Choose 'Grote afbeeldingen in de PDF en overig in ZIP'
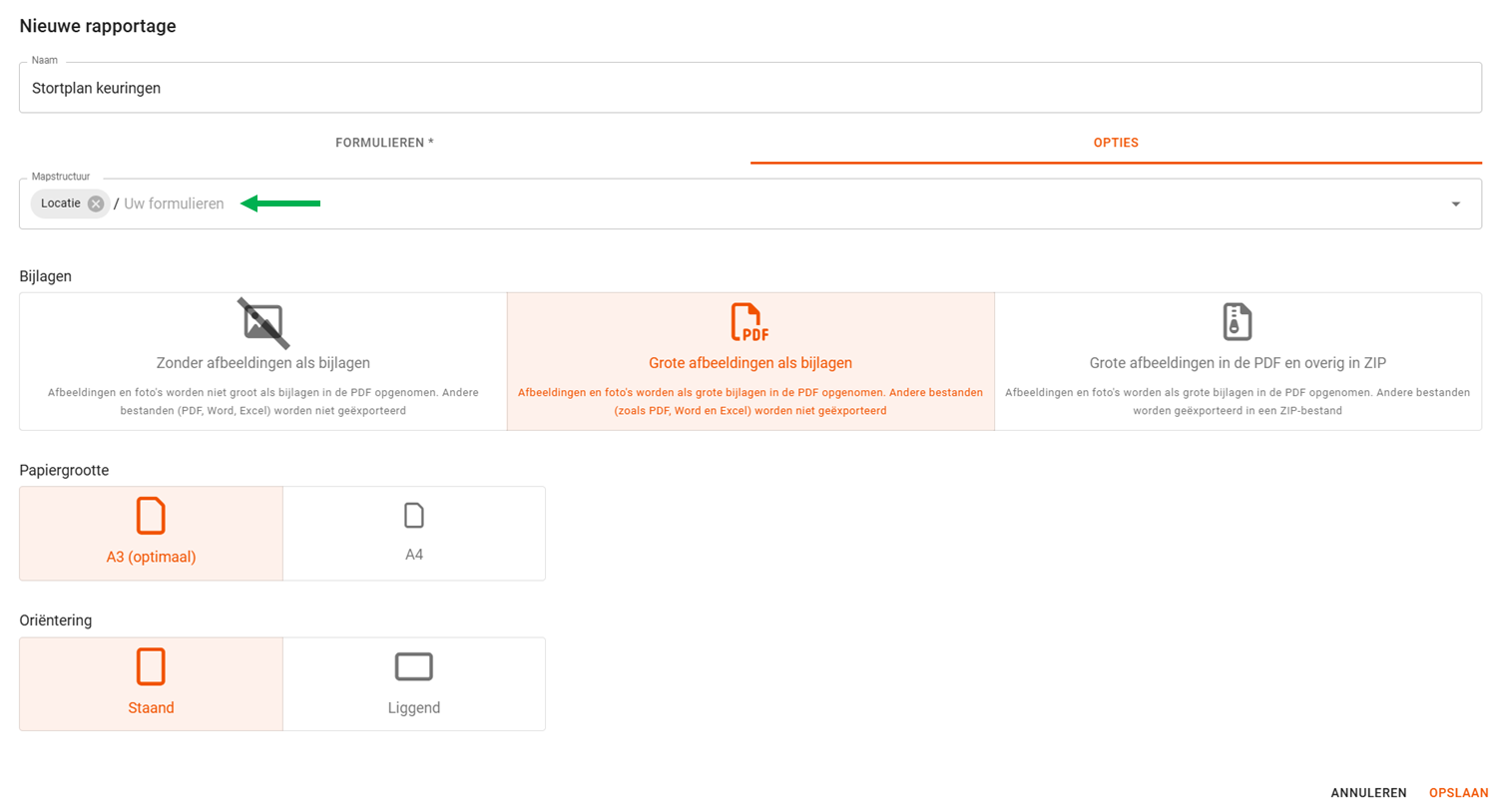This screenshot has width=1498, height=812. (1238, 363)
